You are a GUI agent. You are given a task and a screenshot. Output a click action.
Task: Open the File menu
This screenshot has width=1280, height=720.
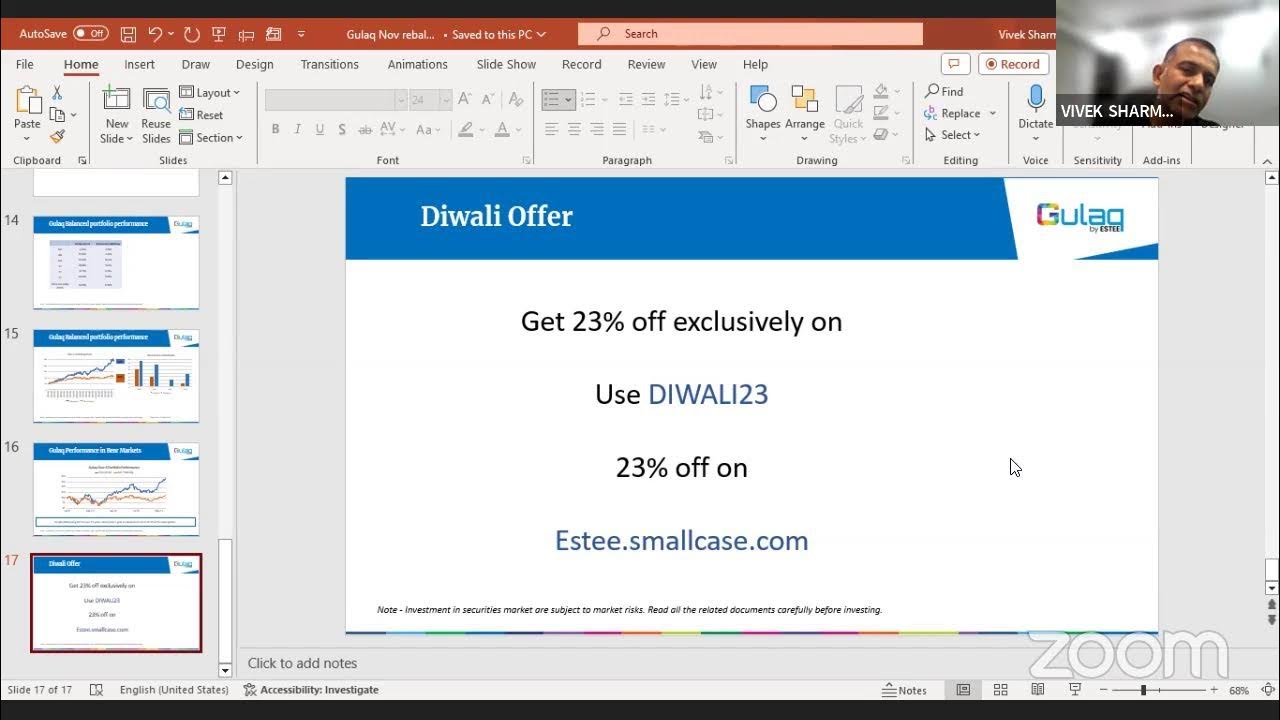coord(25,64)
